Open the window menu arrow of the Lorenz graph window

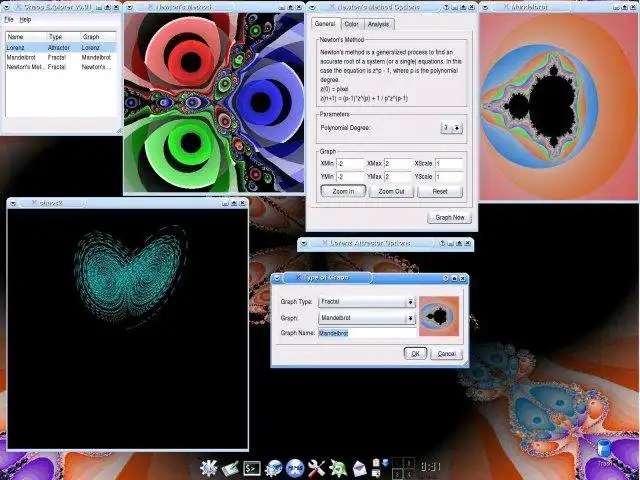tap(13, 203)
